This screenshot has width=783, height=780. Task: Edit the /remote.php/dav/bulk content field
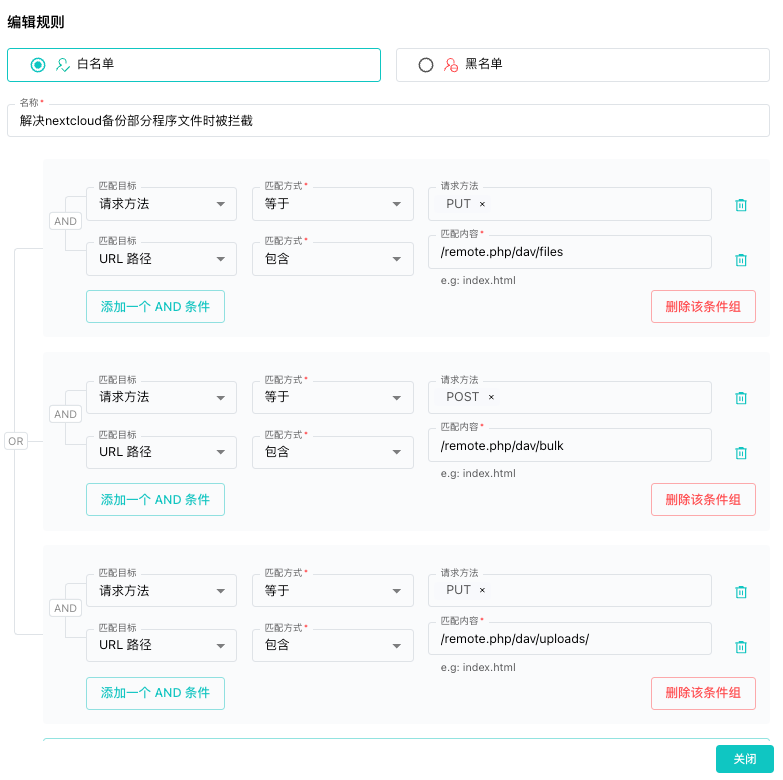tap(570, 445)
